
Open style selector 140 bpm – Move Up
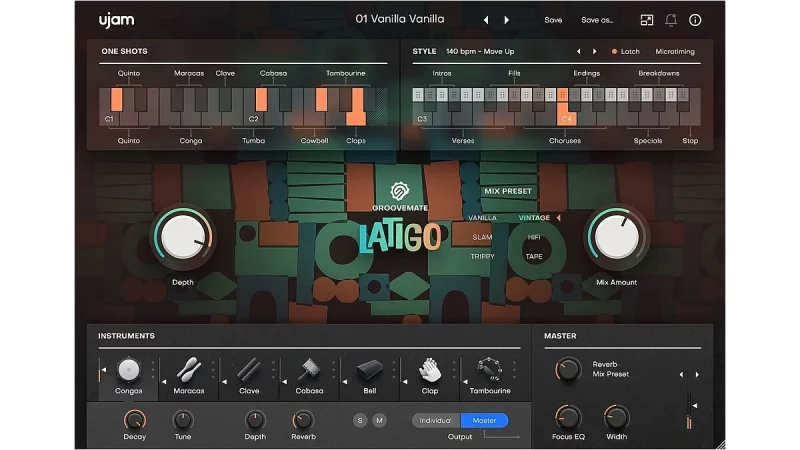[480, 52]
